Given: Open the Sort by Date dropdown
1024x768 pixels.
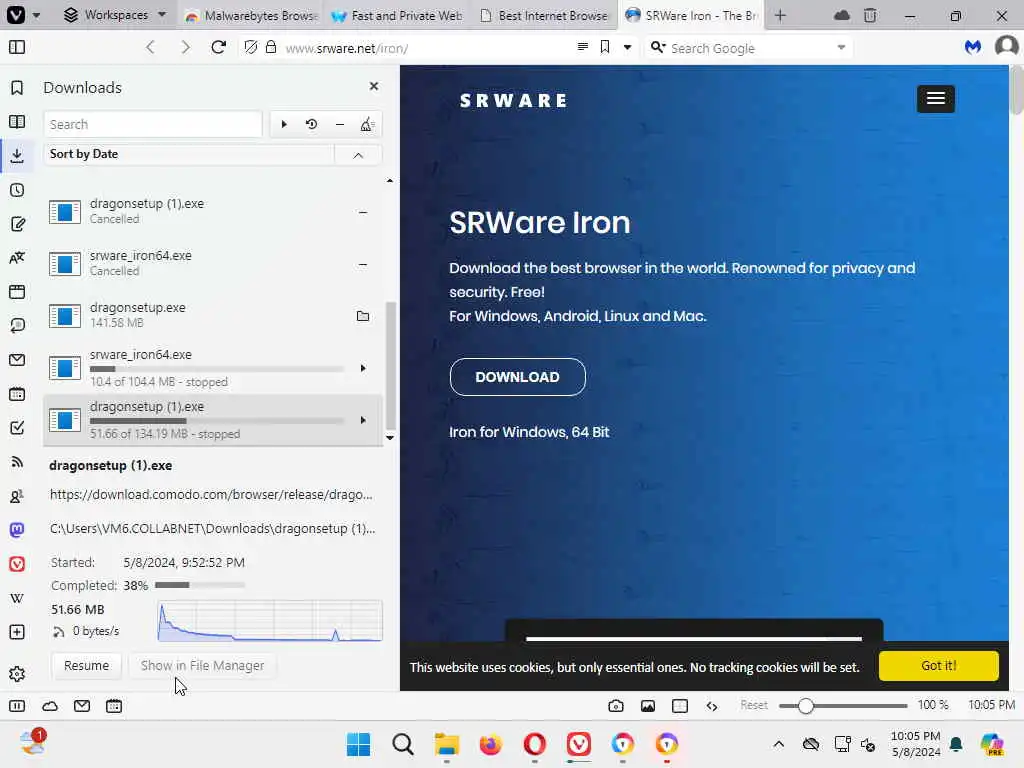Looking at the screenshot, I should pyautogui.click(x=189, y=154).
